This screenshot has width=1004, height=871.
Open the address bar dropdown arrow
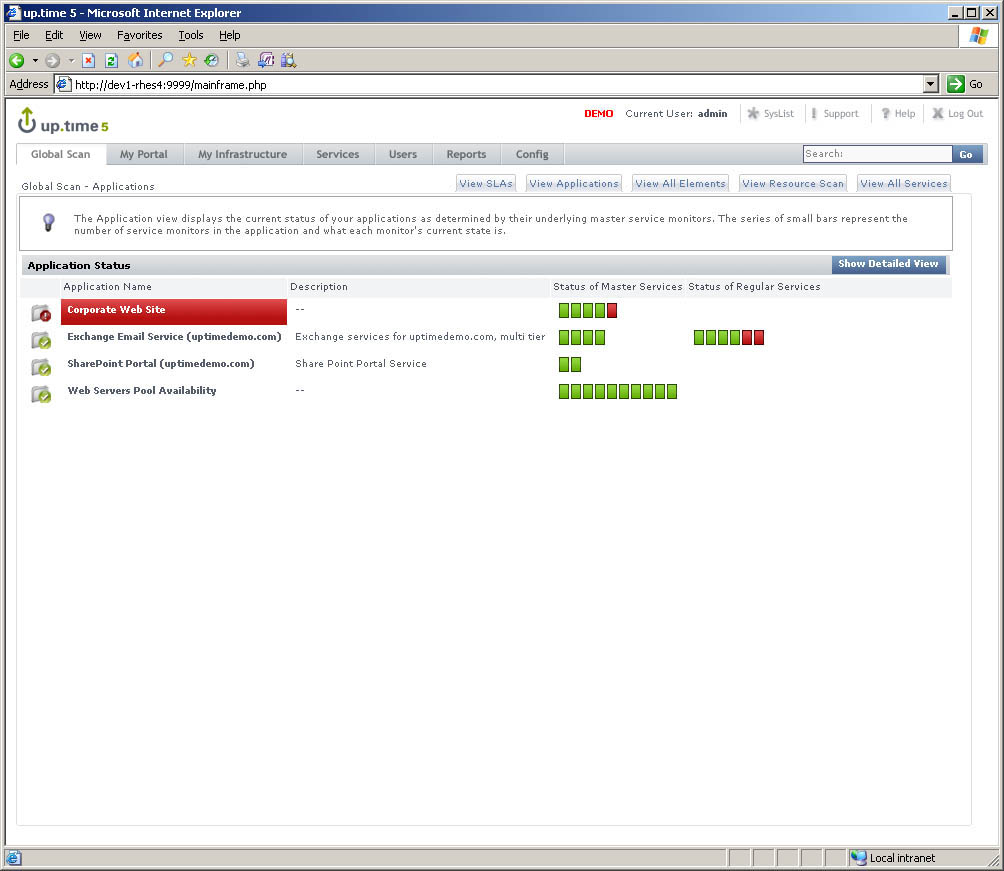pos(931,84)
